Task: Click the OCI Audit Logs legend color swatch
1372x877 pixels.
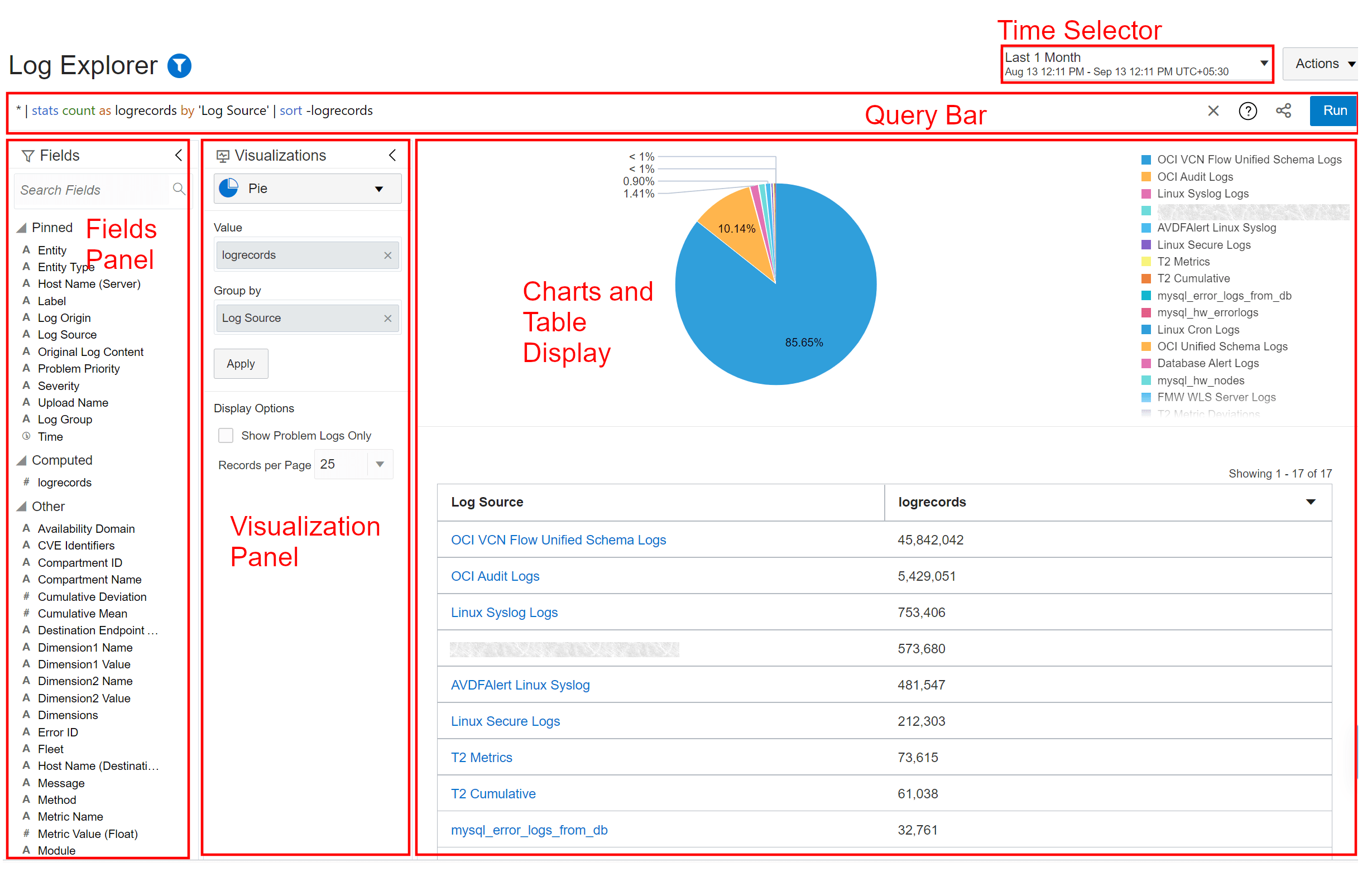Action: [1145, 176]
